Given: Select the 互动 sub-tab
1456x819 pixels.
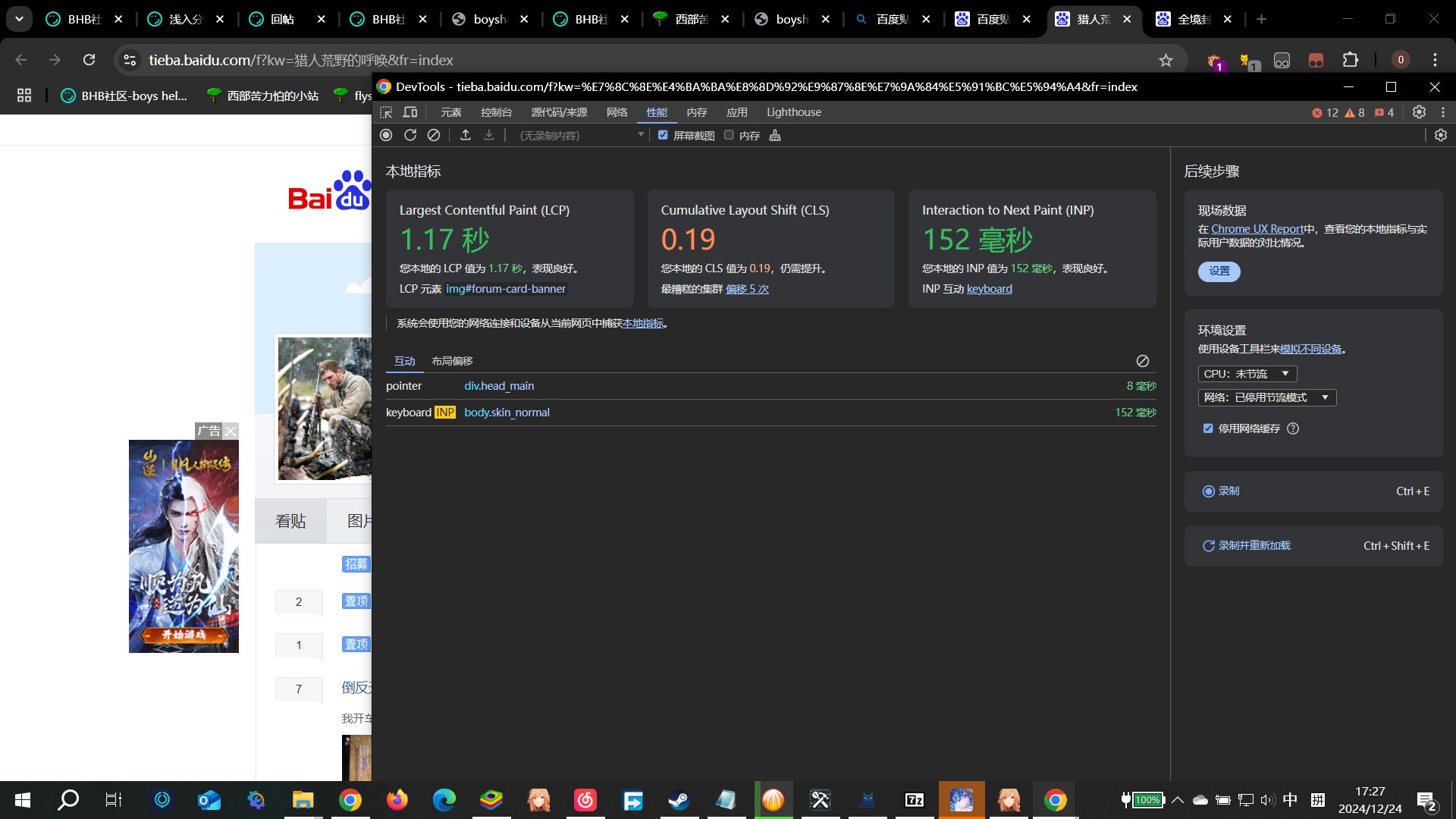Looking at the screenshot, I should coord(405,361).
